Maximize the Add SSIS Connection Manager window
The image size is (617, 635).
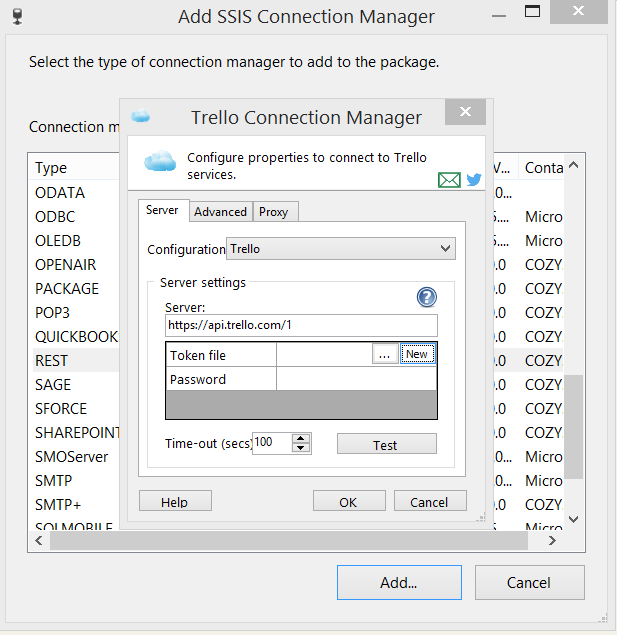pyautogui.click(x=532, y=12)
